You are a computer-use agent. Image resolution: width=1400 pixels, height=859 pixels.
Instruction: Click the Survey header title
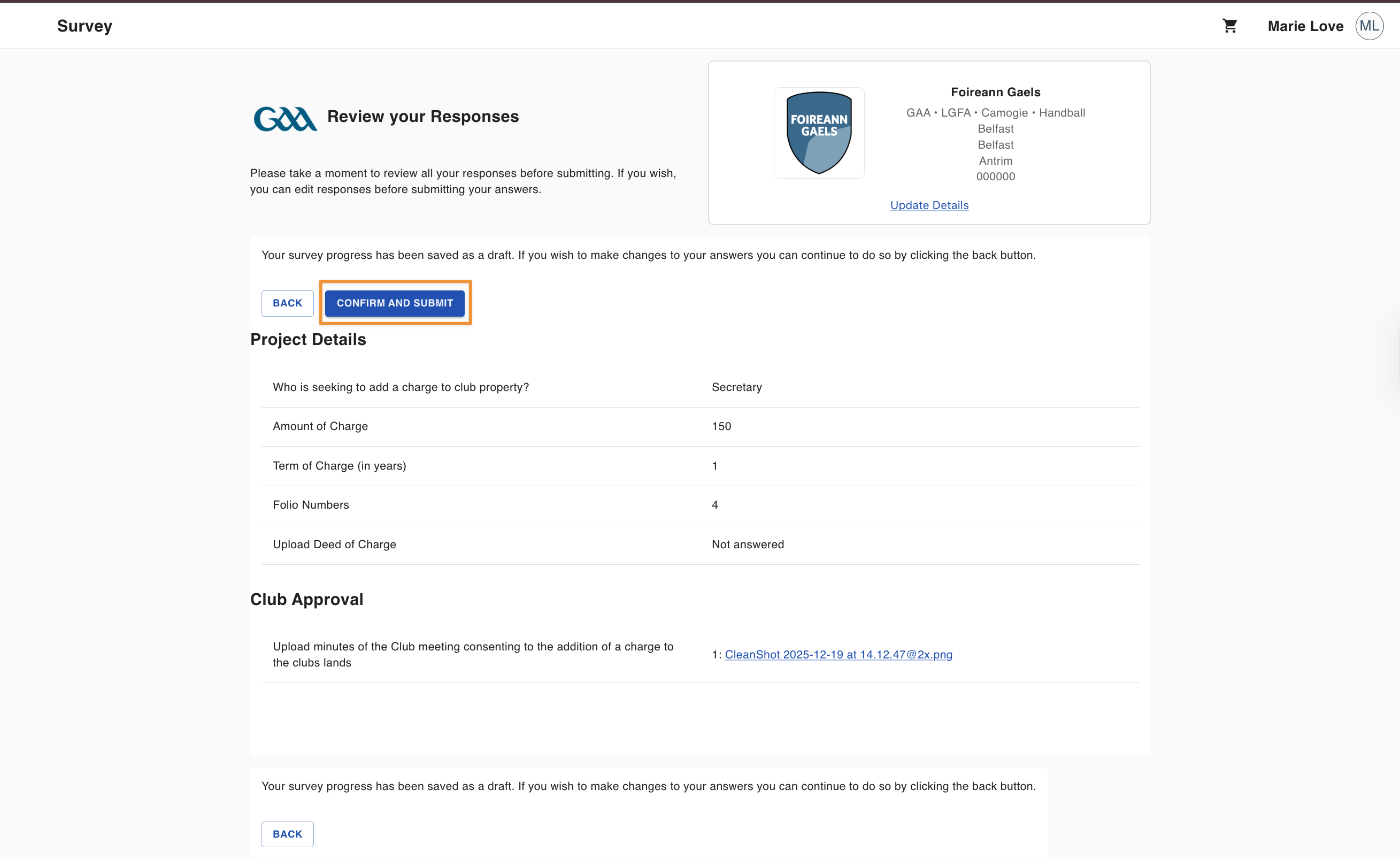coord(84,26)
